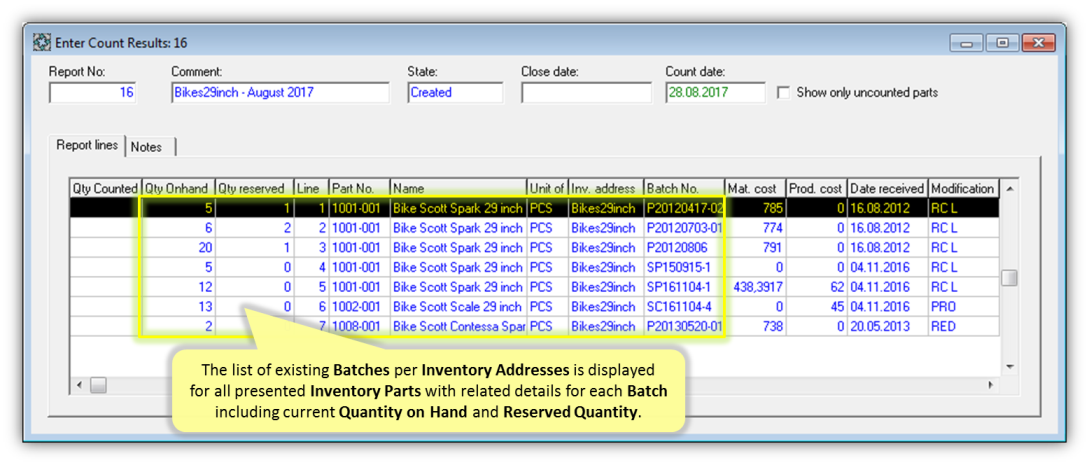Click the grid's vertical scrollbar down arrow
The width and height of the screenshot is (1089, 465).
tap(1010, 366)
